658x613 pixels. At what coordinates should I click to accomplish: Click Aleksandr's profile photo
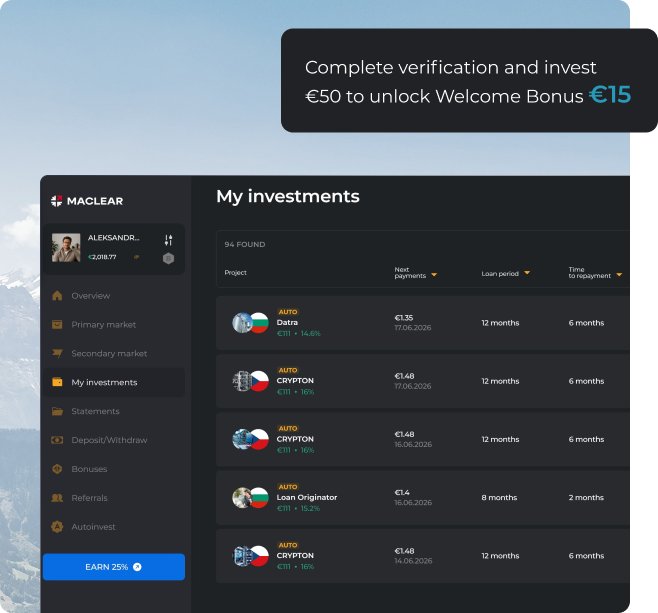click(66, 248)
